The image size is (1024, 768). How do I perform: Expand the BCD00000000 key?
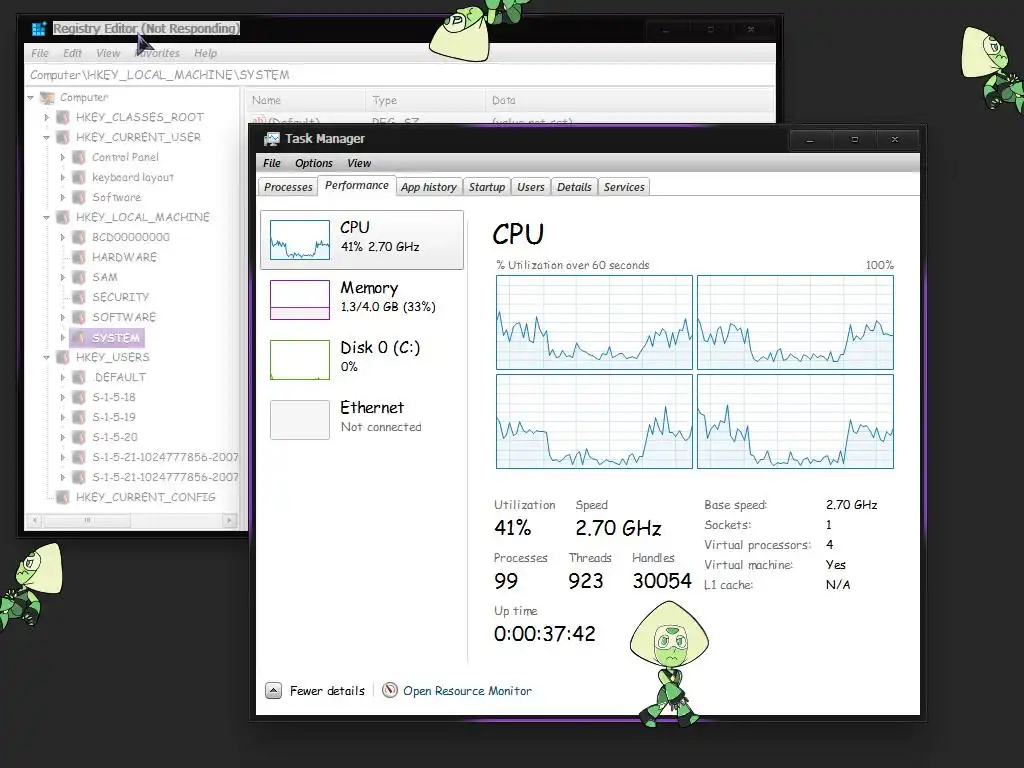coord(63,238)
